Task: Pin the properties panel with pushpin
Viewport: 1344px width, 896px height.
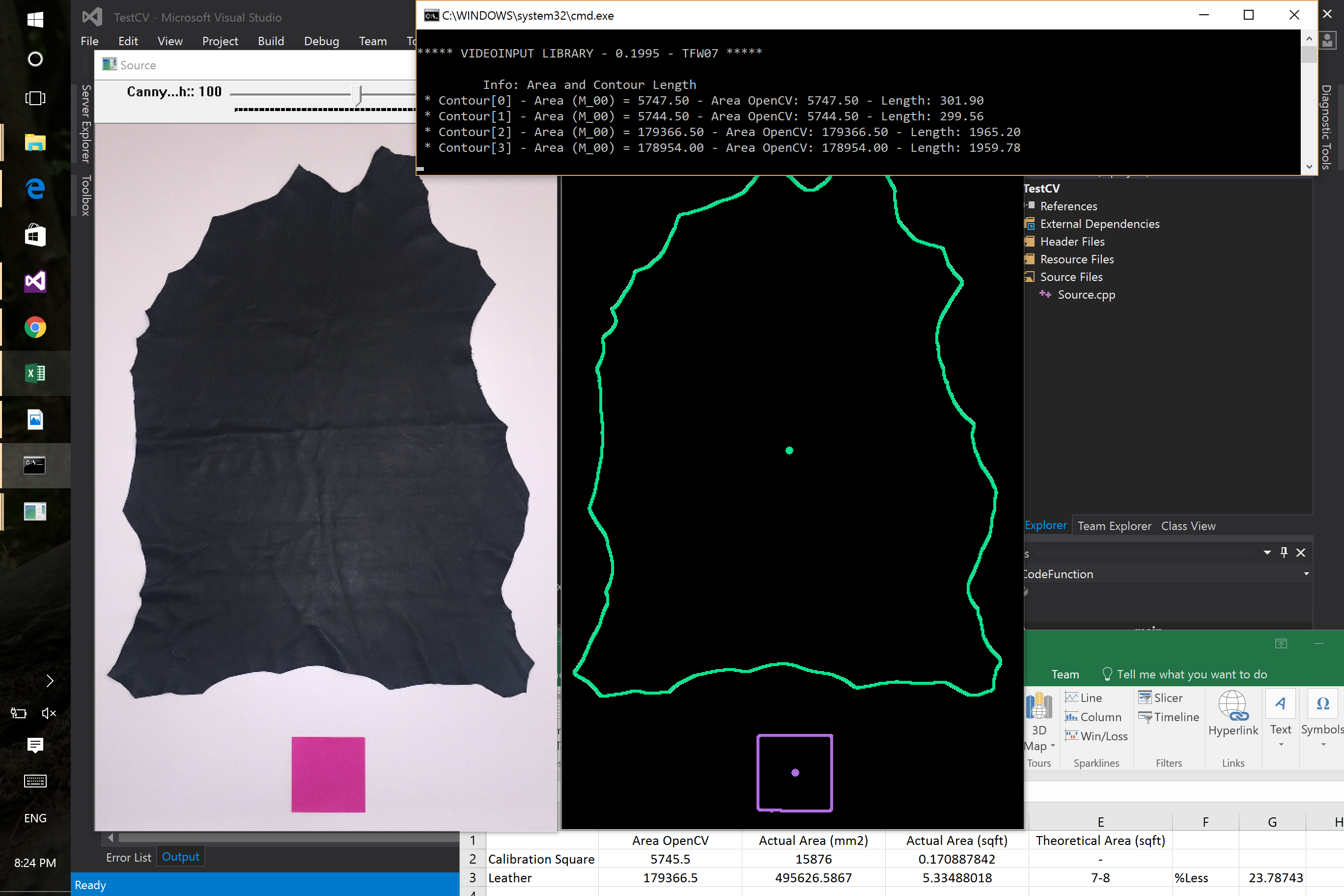Action: pyautogui.click(x=1284, y=552)
